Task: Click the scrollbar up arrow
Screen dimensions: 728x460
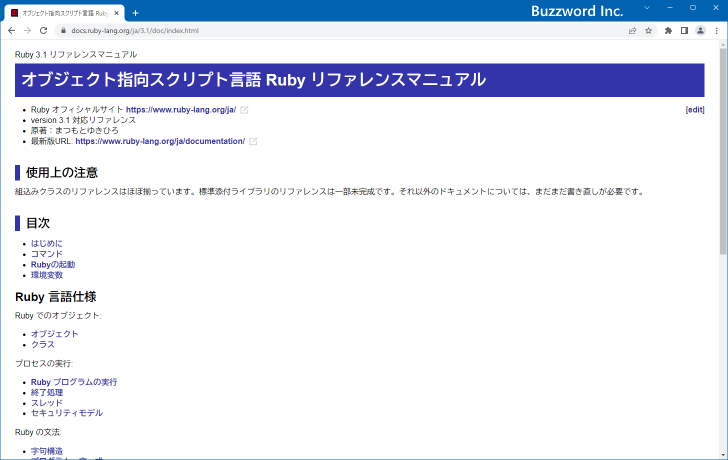Action: [x=723, y=45]
